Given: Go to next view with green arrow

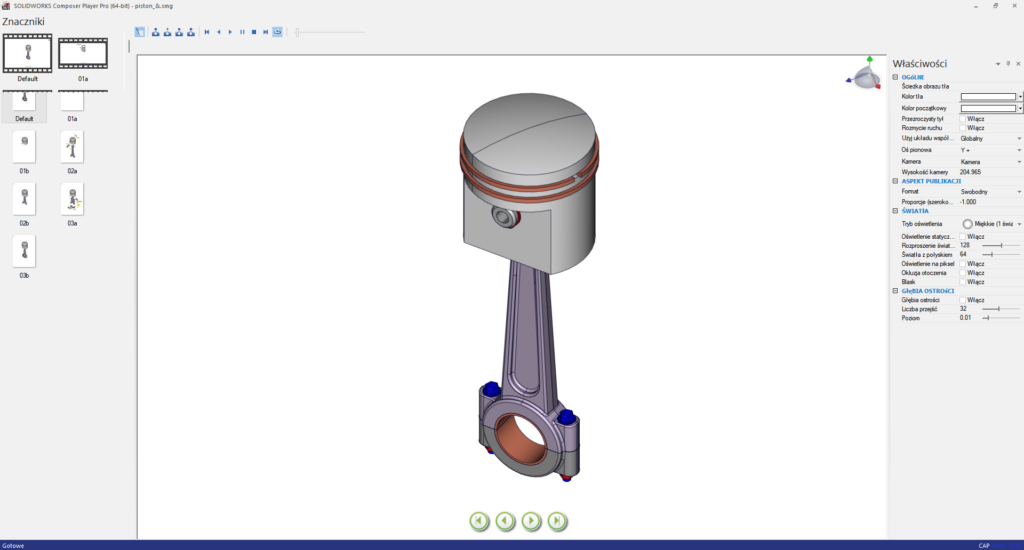Looking at the screenshot, I should pos(532,520).
